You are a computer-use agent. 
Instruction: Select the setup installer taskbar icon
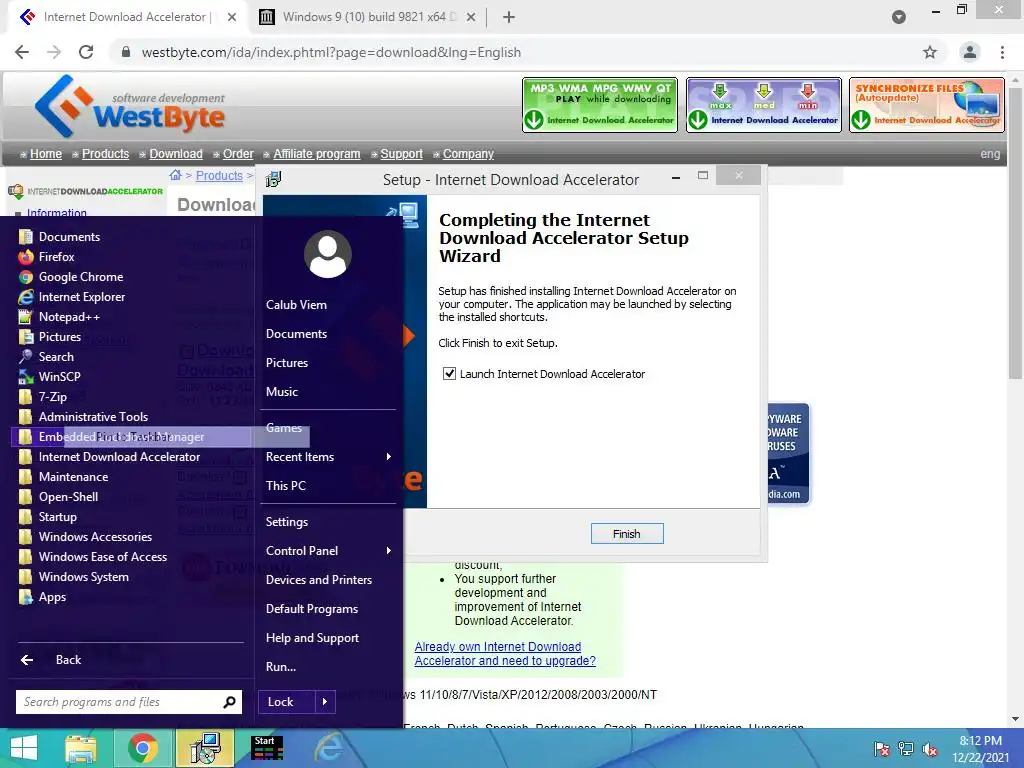point(205,748)
